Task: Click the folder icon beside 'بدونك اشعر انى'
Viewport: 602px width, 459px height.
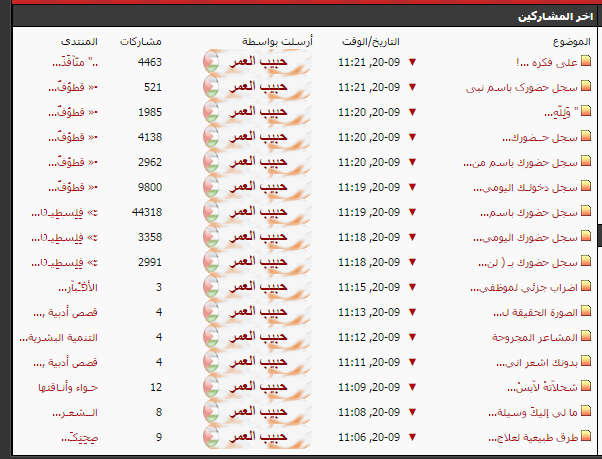Action: click(586, 362)
